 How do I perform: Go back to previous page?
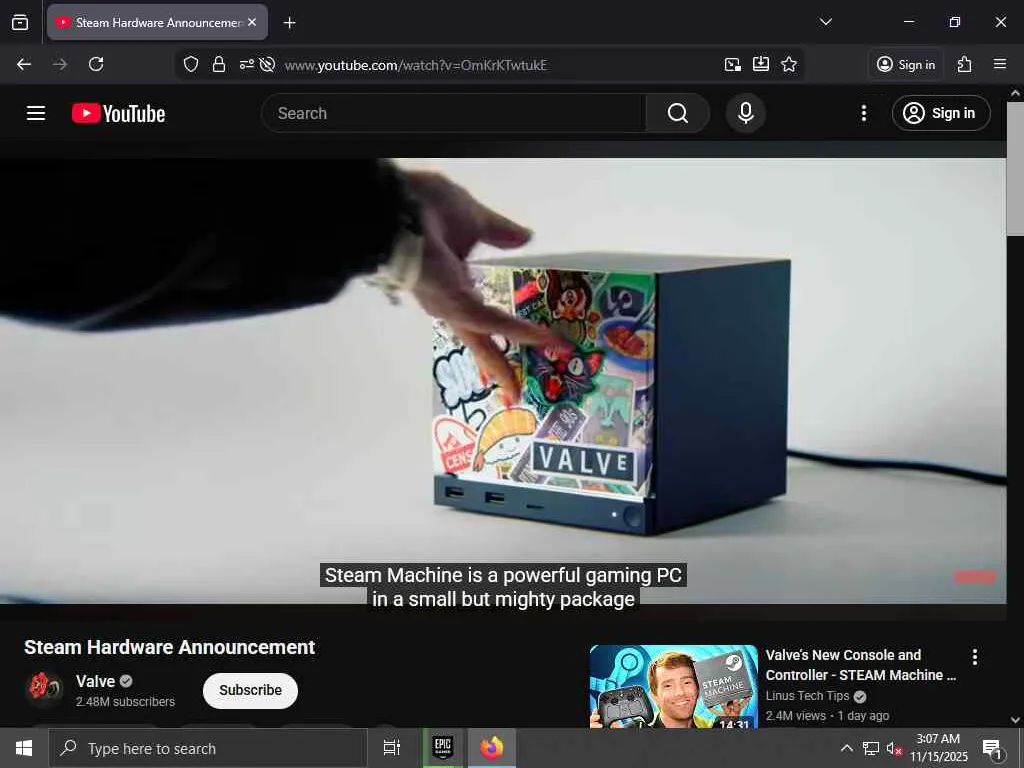[24, 64]
